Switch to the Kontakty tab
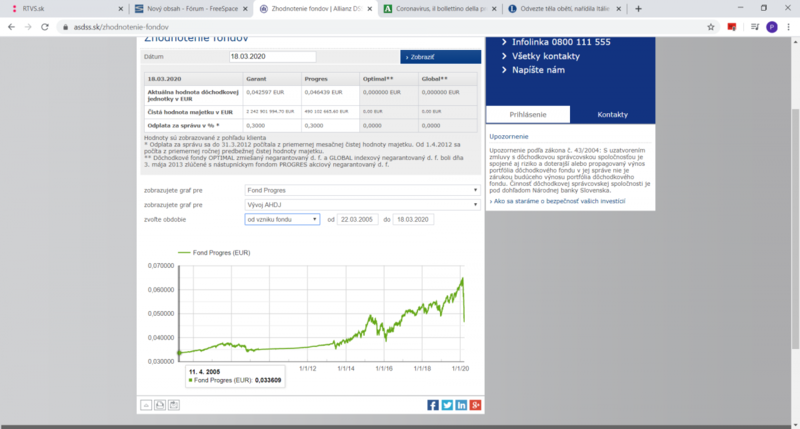The image size is (800, 429). point(612,114)
